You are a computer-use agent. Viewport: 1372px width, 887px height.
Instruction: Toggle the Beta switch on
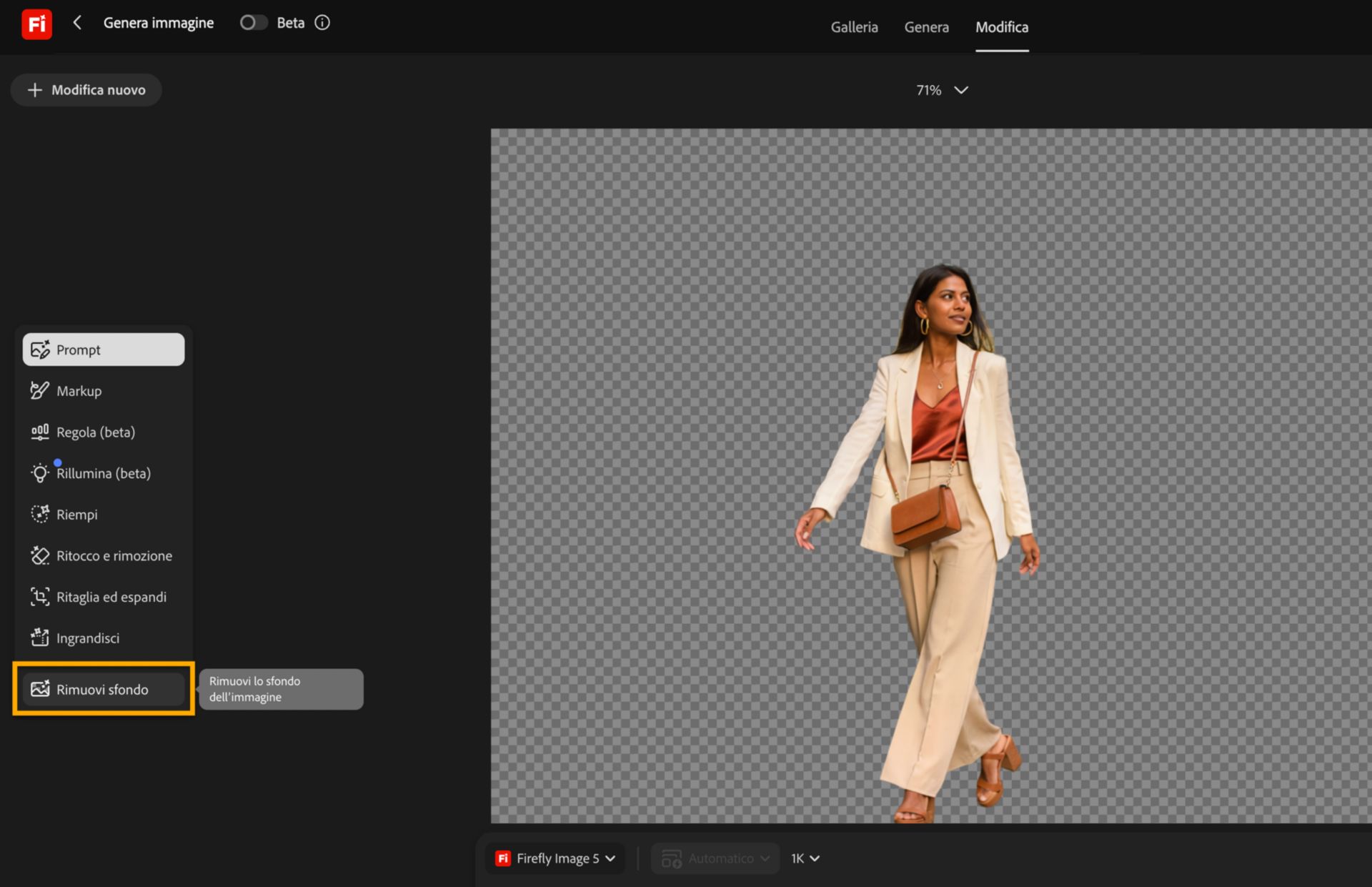pos(253,23)
